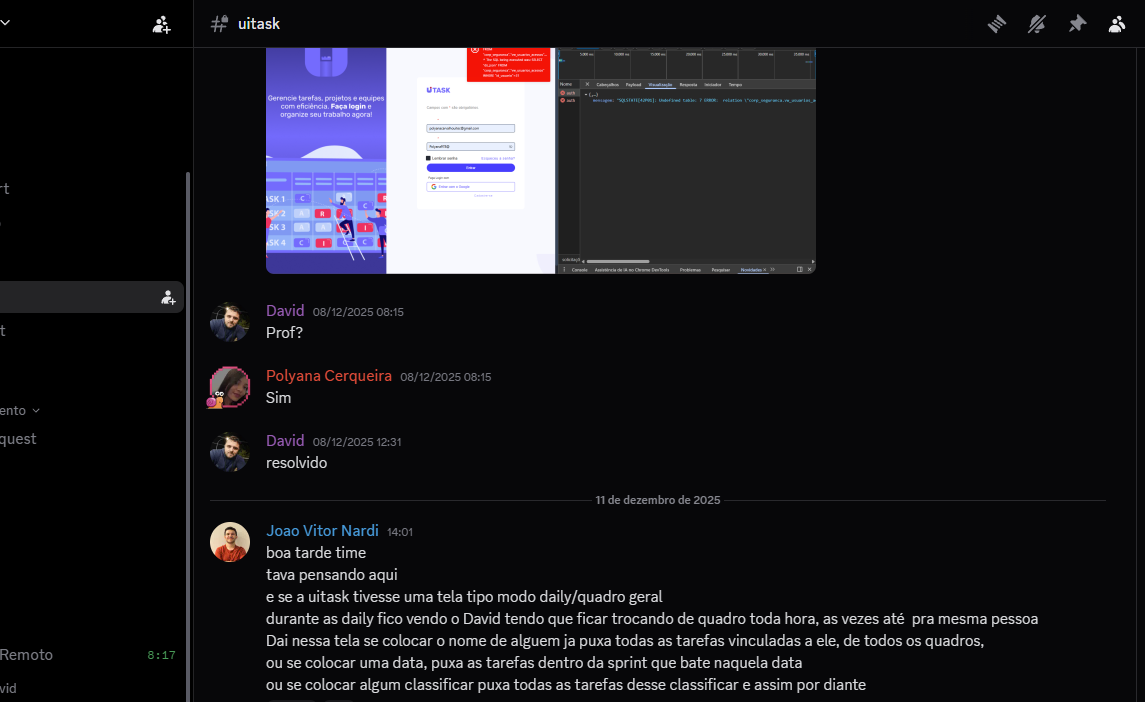Open the Threads panel icon

tap(996, 24)
